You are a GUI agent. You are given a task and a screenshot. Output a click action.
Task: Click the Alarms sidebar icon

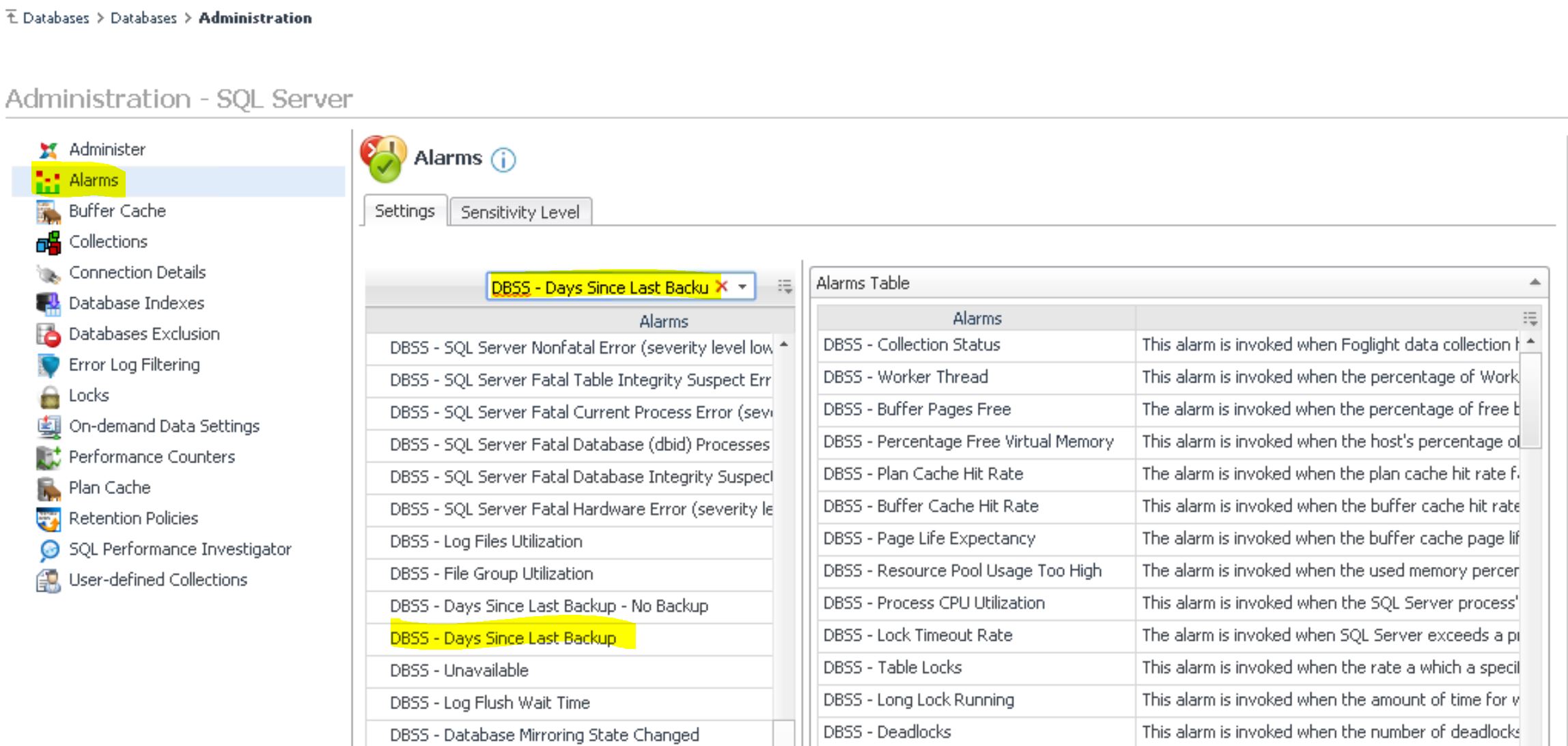(x=48, y=180)
